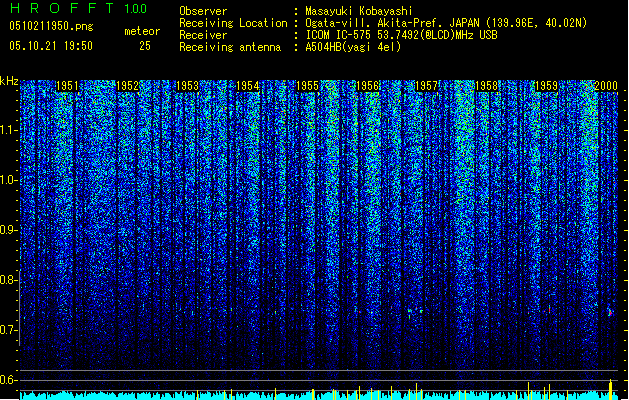629x400 pixels.
Task: Click the meteor label
Action: point(142,31)
